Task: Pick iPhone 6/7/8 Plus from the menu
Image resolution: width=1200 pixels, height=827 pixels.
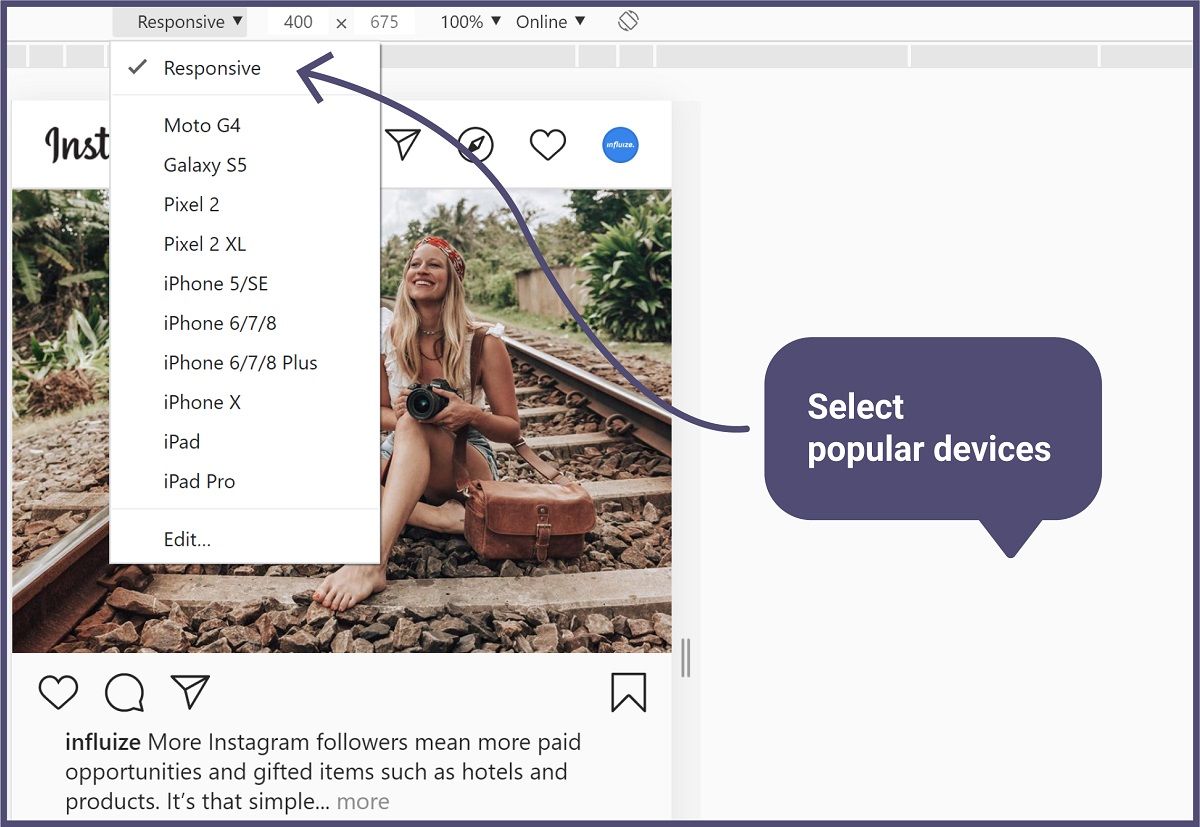Action: [x=245, y=362]
